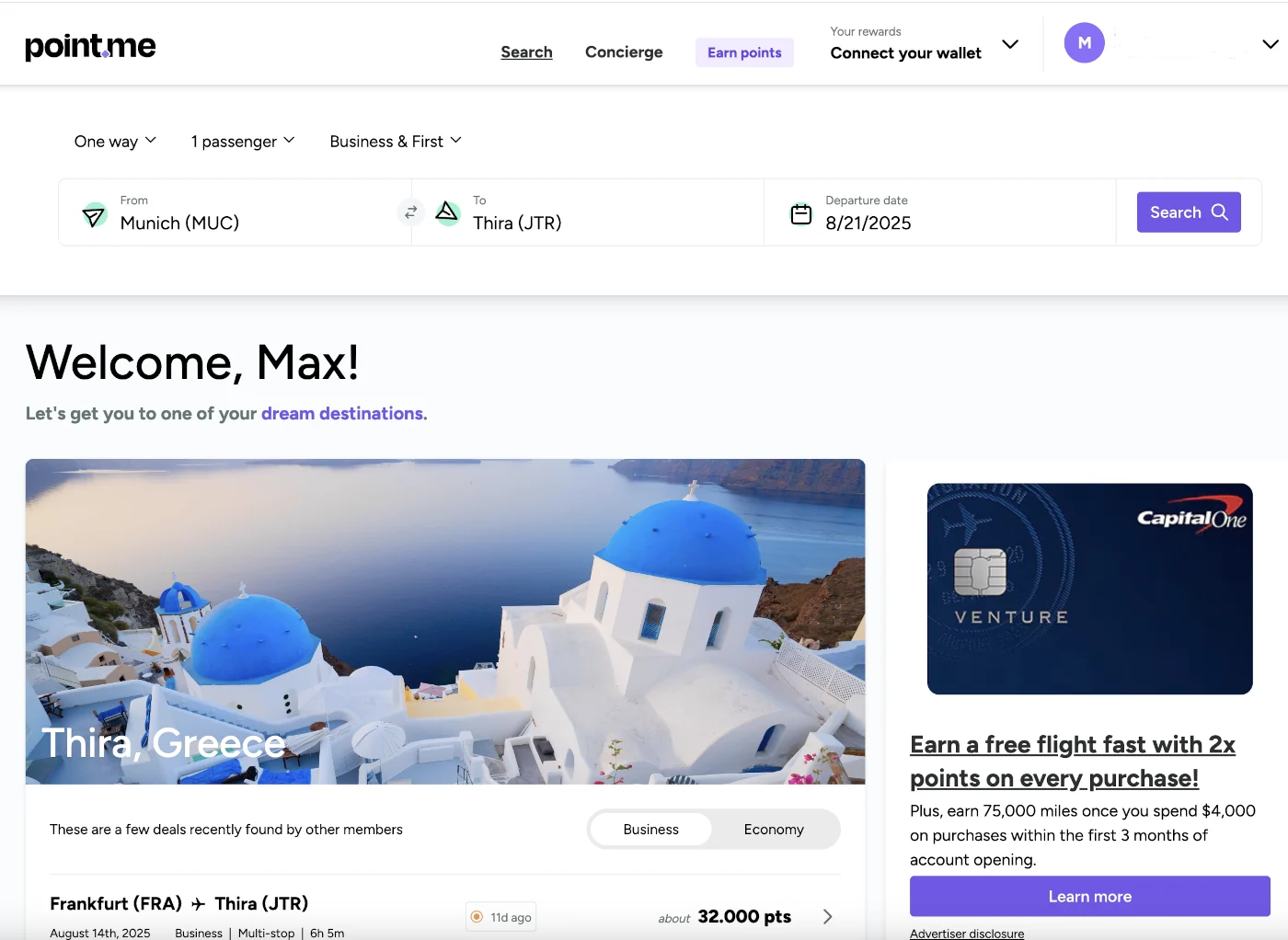Click the purple Search button

coord(1189,212)
